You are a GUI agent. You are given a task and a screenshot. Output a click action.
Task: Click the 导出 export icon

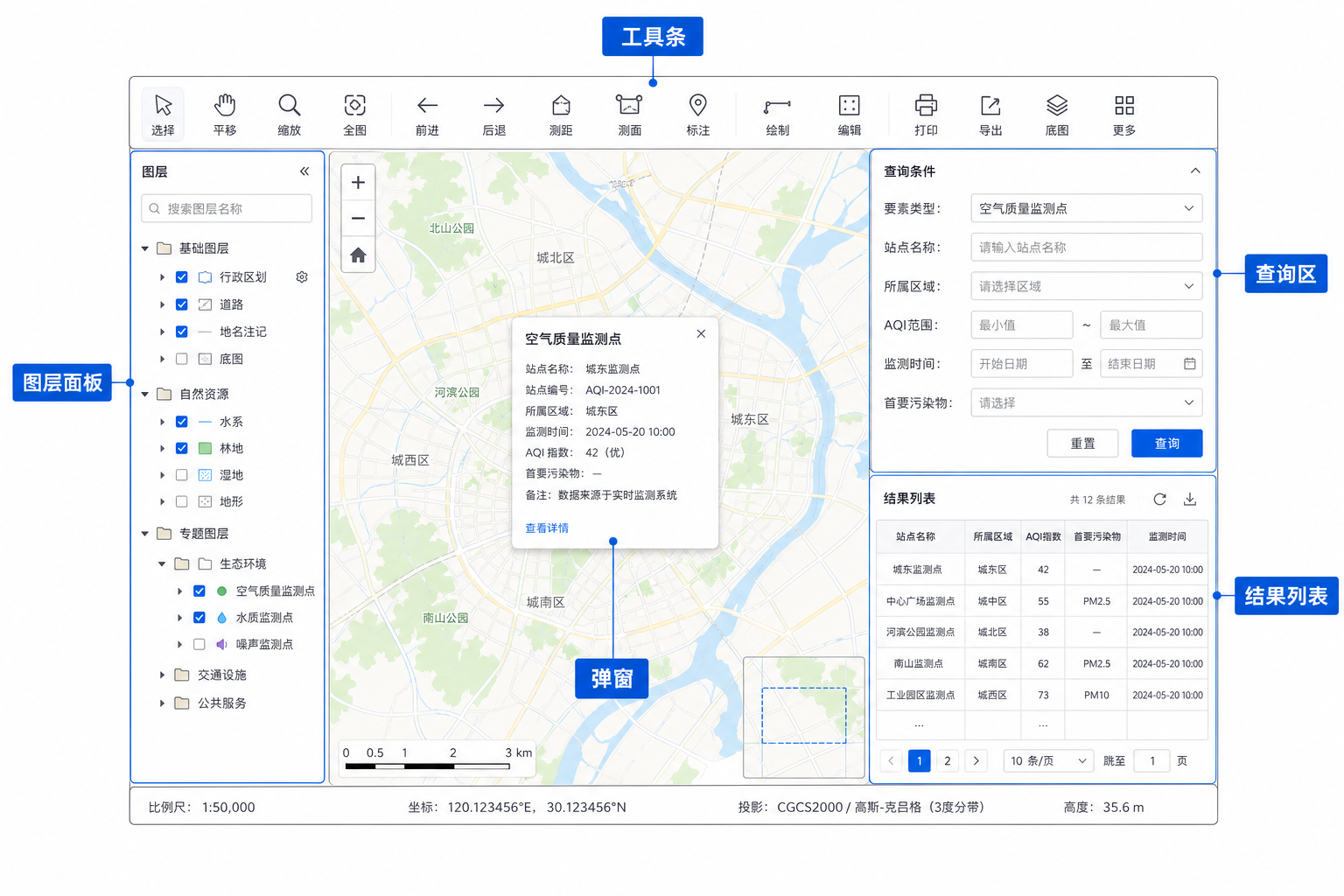(990, 114)
